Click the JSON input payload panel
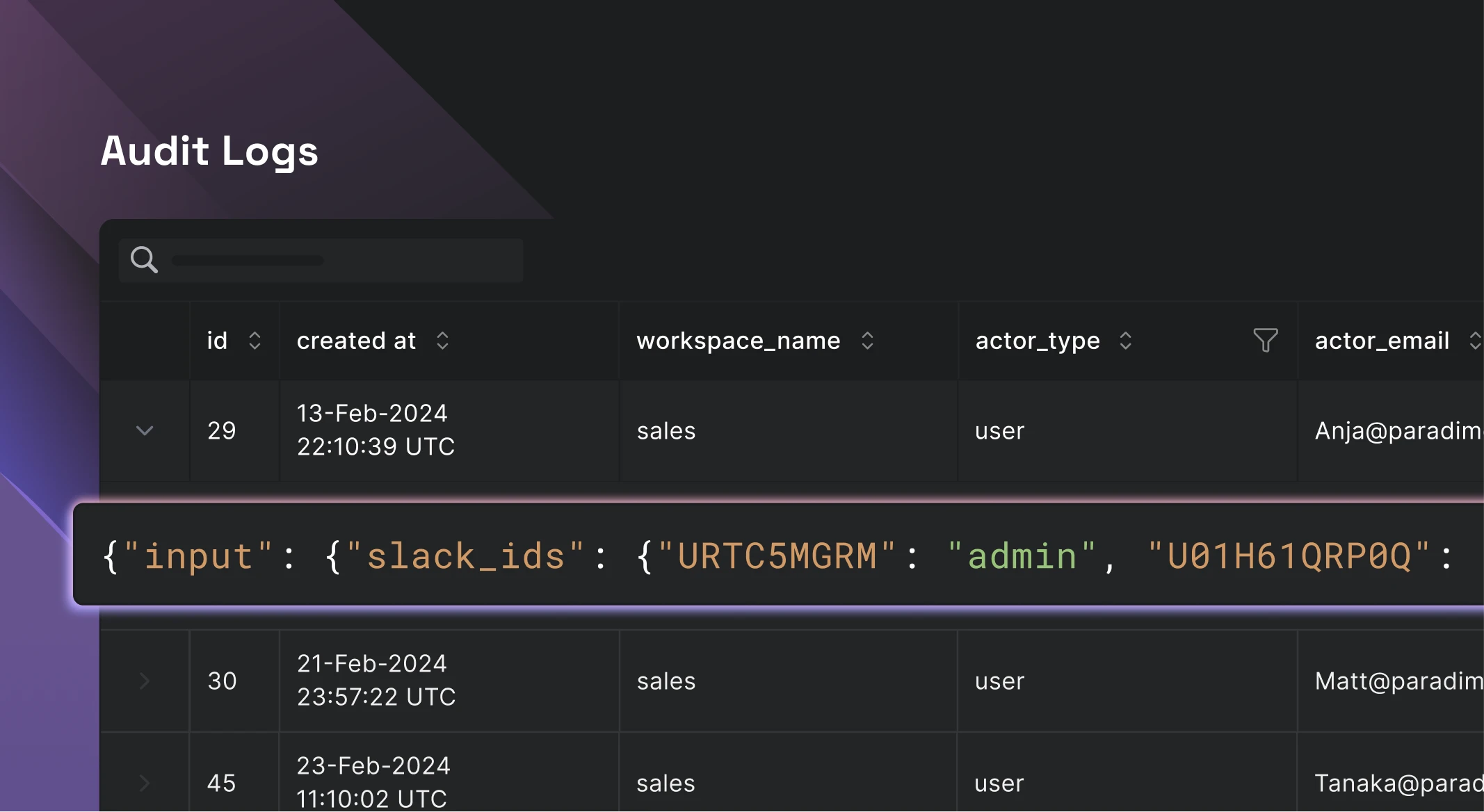The height and width of the screenshot is (812, 1484). pos(777,555)
